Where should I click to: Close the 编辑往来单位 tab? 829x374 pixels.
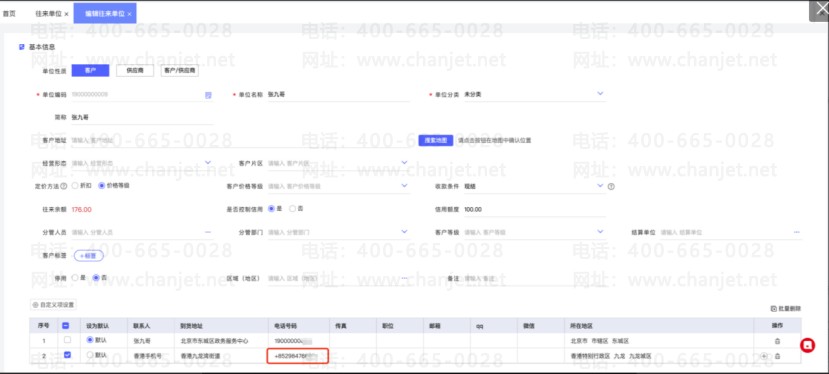click(x=130, y=14)
